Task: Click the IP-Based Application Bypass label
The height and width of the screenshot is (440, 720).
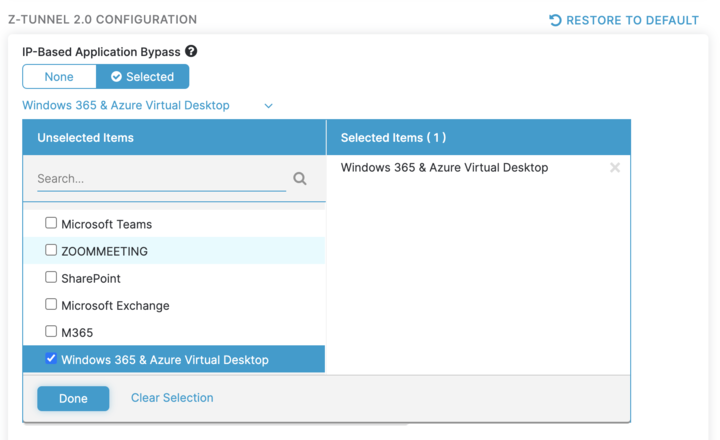Action: 101,52
